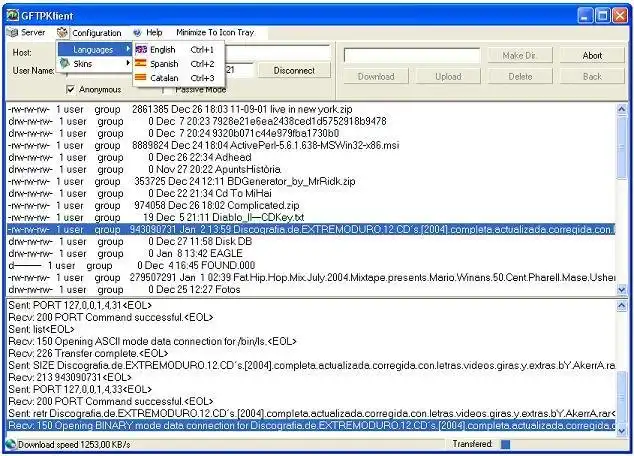Click the Disconnect button
634x456 pixels.
coord(294,70)
